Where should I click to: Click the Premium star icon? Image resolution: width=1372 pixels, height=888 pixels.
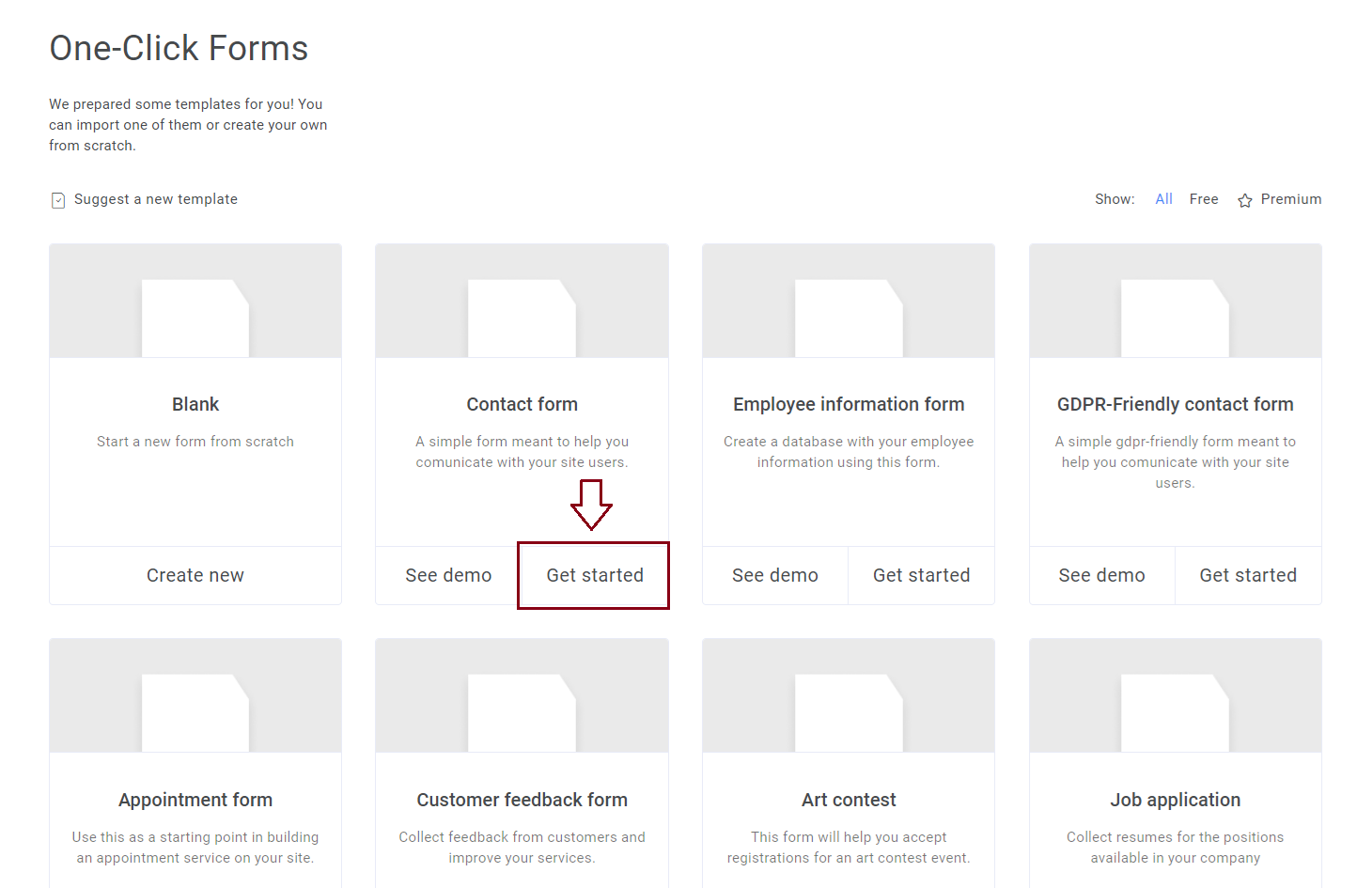click(x=1245, y=200)
